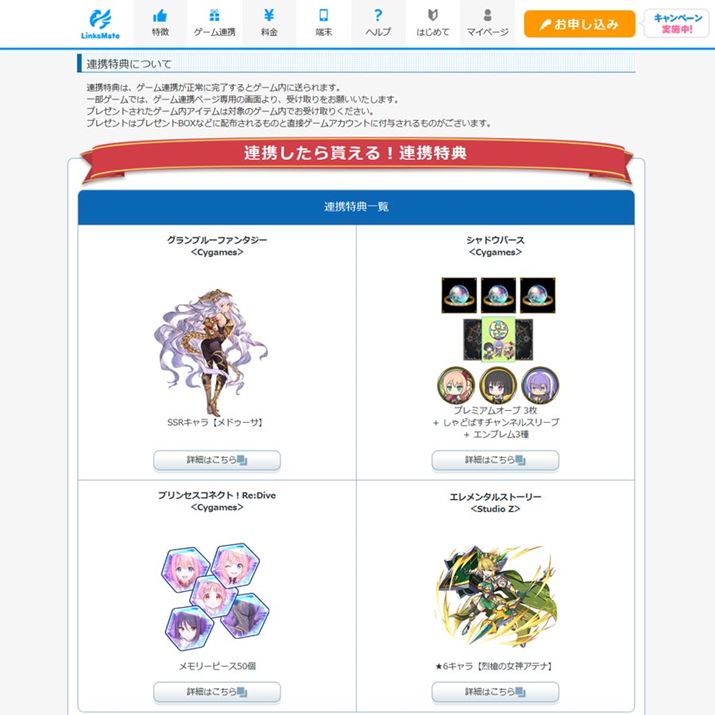
Task: Click the しゃどばすチャンネル sleeve card image
Action: click(x=498, y=340)
